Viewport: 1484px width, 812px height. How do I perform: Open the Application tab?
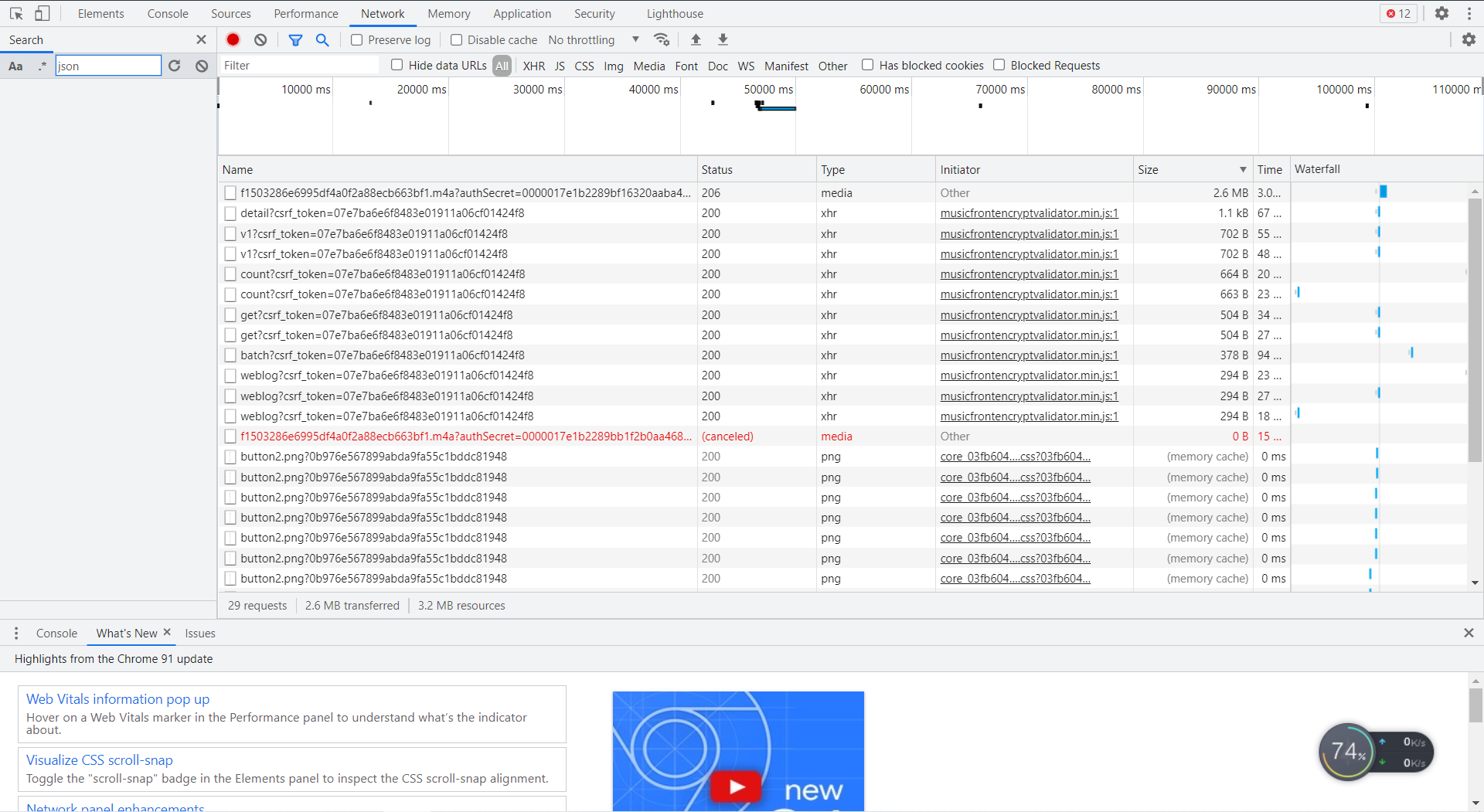522,13
